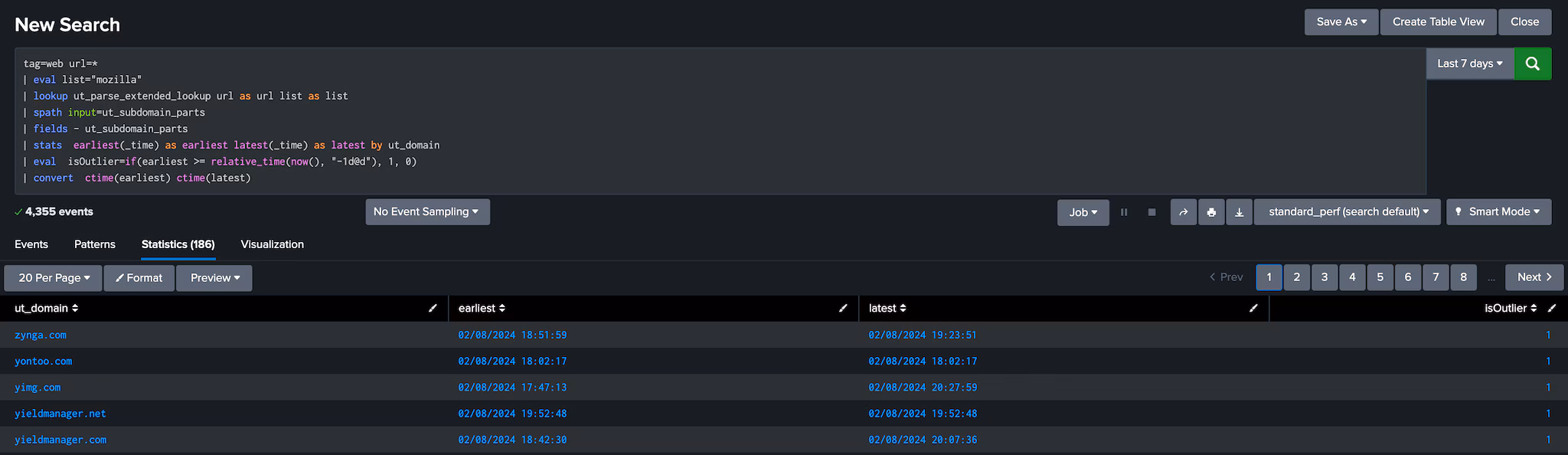Expand the No Event Sampling dropdown
Image resolution: width=1568 pixels, height=455 pixels.
[x=426, y=212]
